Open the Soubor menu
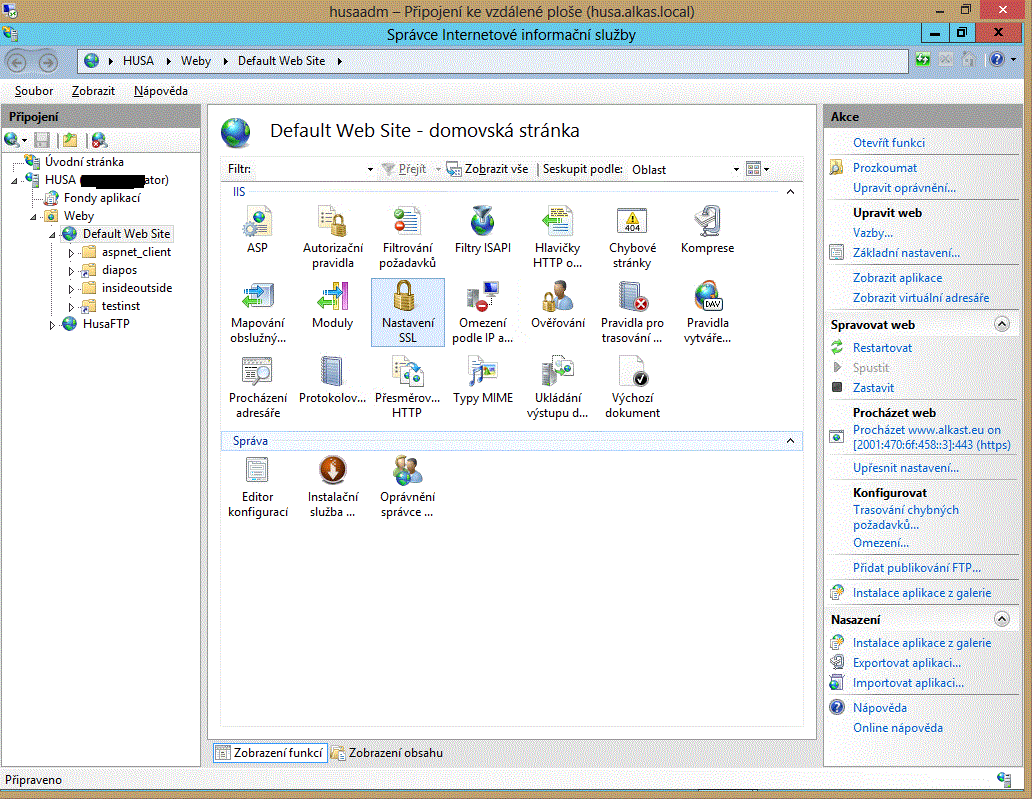The width and height of the screenshot is (1032, 799). 34,91
